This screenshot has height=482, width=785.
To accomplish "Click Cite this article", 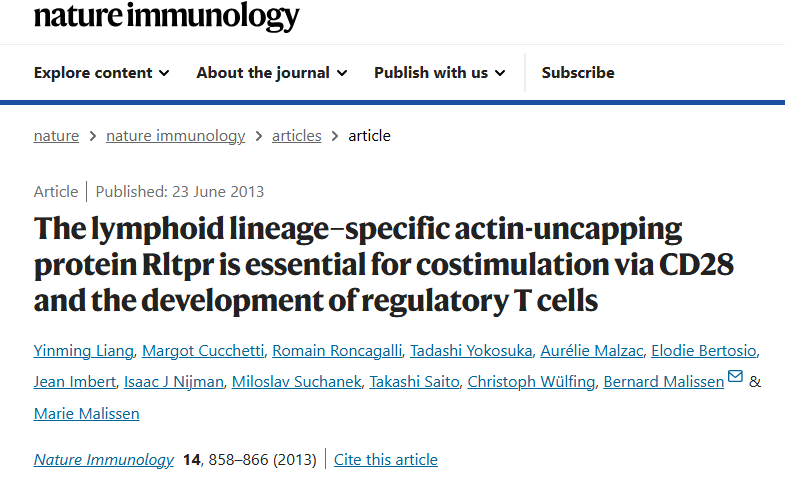I will (x=386, y=460).
